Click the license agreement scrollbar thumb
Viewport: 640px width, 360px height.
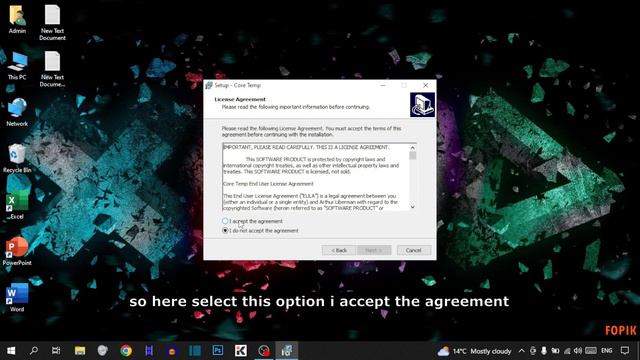413,156
